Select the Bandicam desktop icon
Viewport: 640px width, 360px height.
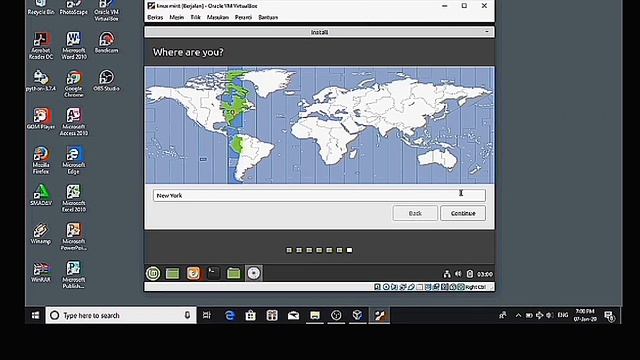pyautogui.click(x=107, y=42)
